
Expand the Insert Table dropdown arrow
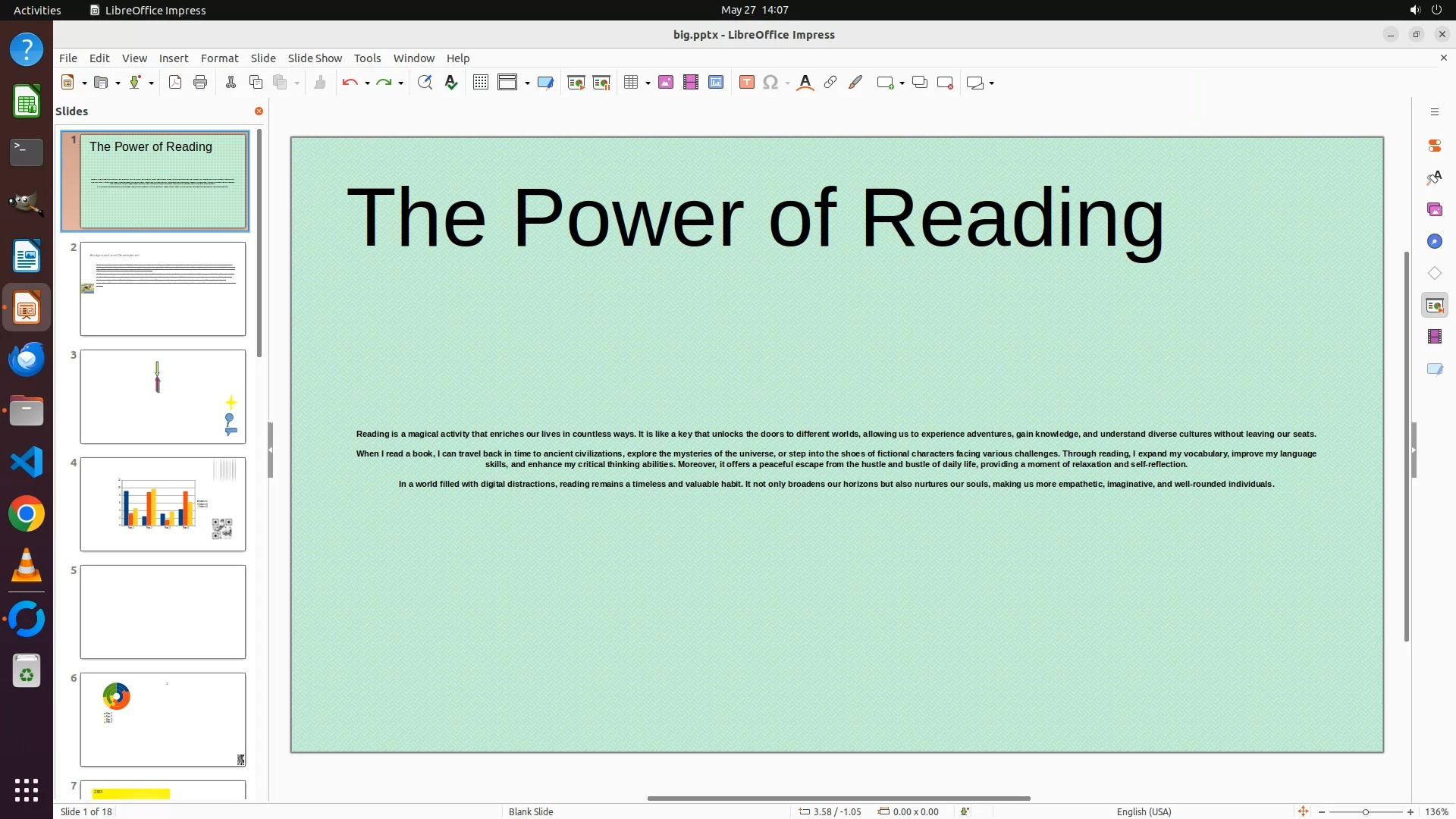pos(648,83)
